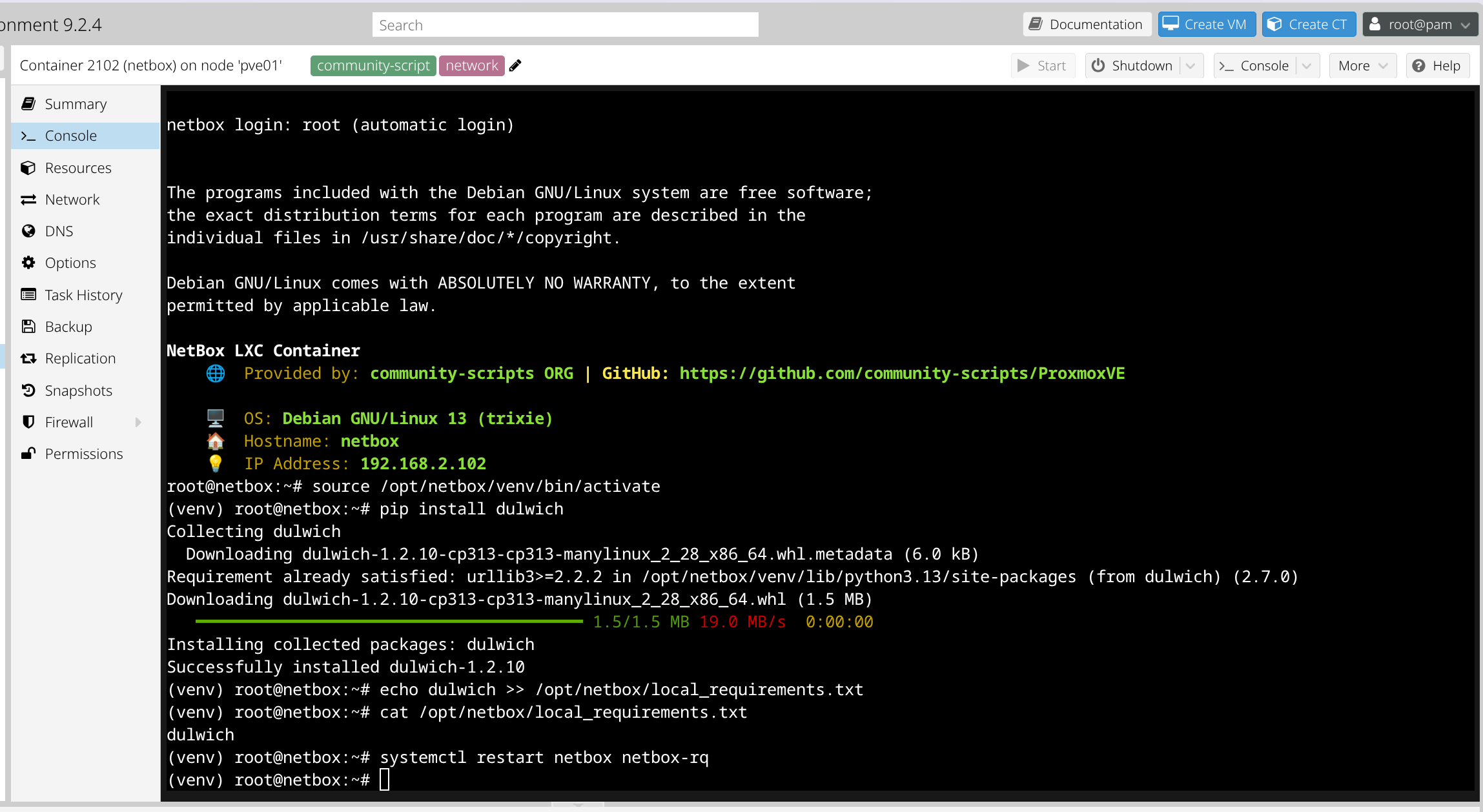Screen dimensions: 1483x812
Task: Click the community-script tag
Action: pos(373,65)
